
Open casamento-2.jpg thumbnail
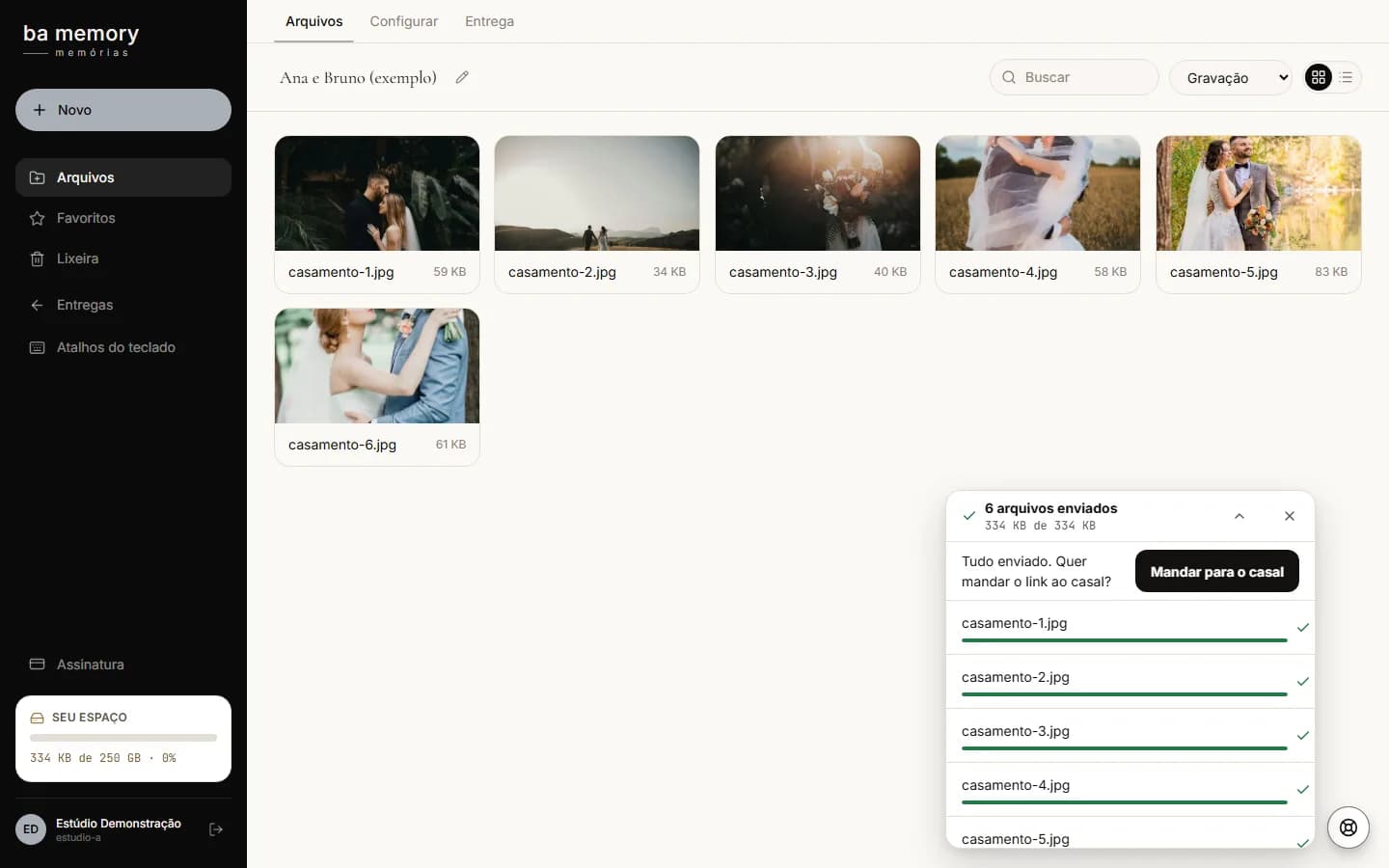[x=597, y=193]
